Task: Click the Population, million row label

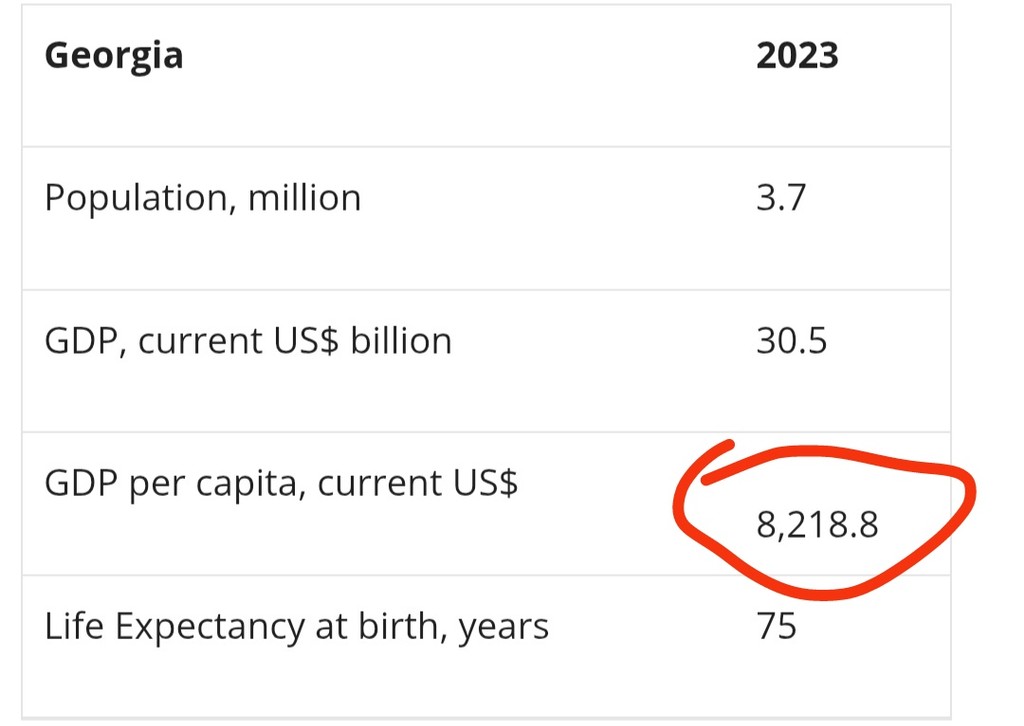Action: tap(202, 198)
